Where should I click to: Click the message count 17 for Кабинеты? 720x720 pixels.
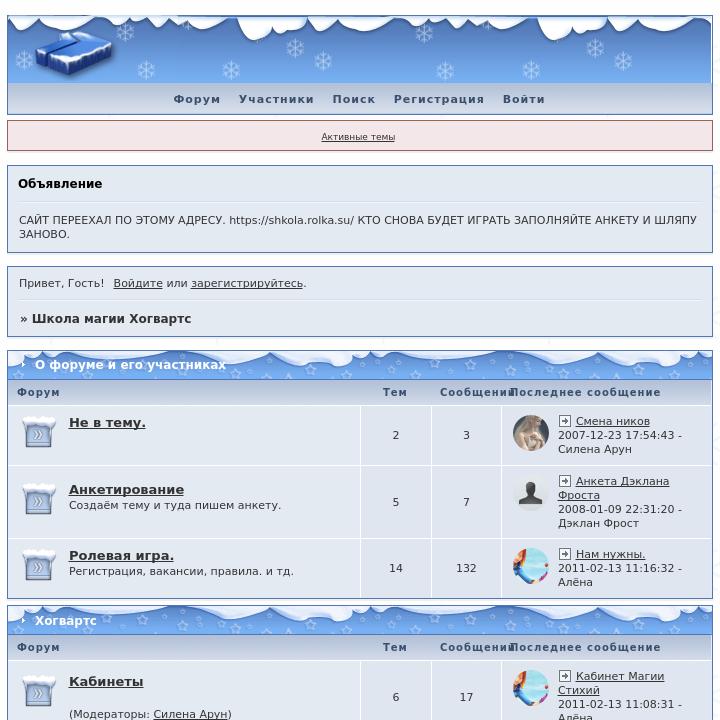pos(466,697)
